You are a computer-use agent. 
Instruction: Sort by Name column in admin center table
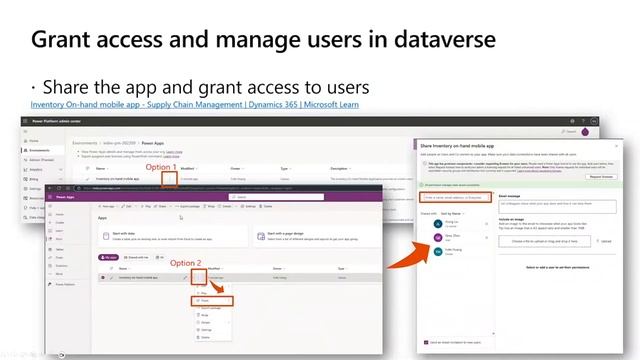(x=102, y=169)
